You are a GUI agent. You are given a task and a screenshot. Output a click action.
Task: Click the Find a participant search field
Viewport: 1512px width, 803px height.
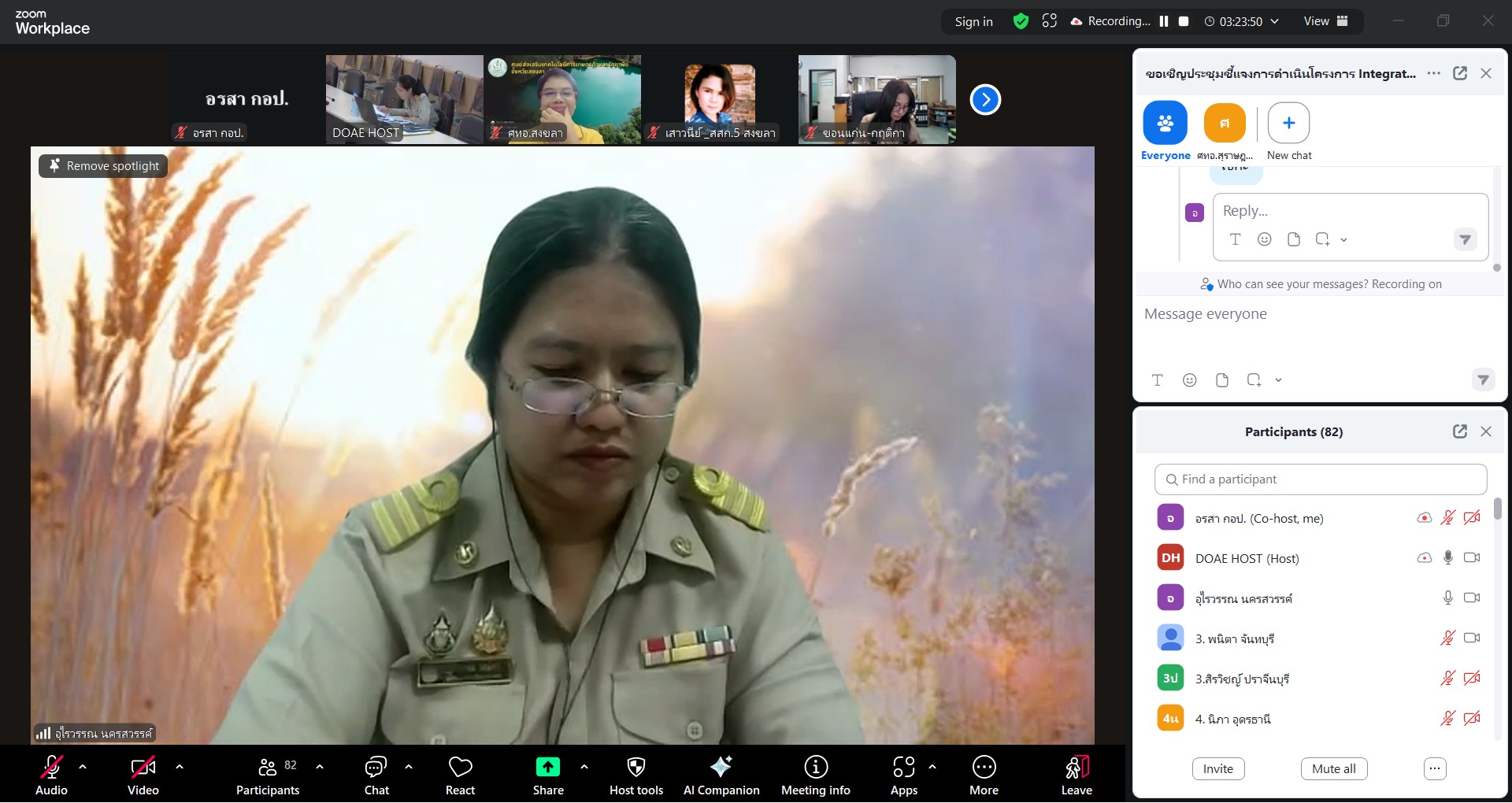[x=1321, y=479]
